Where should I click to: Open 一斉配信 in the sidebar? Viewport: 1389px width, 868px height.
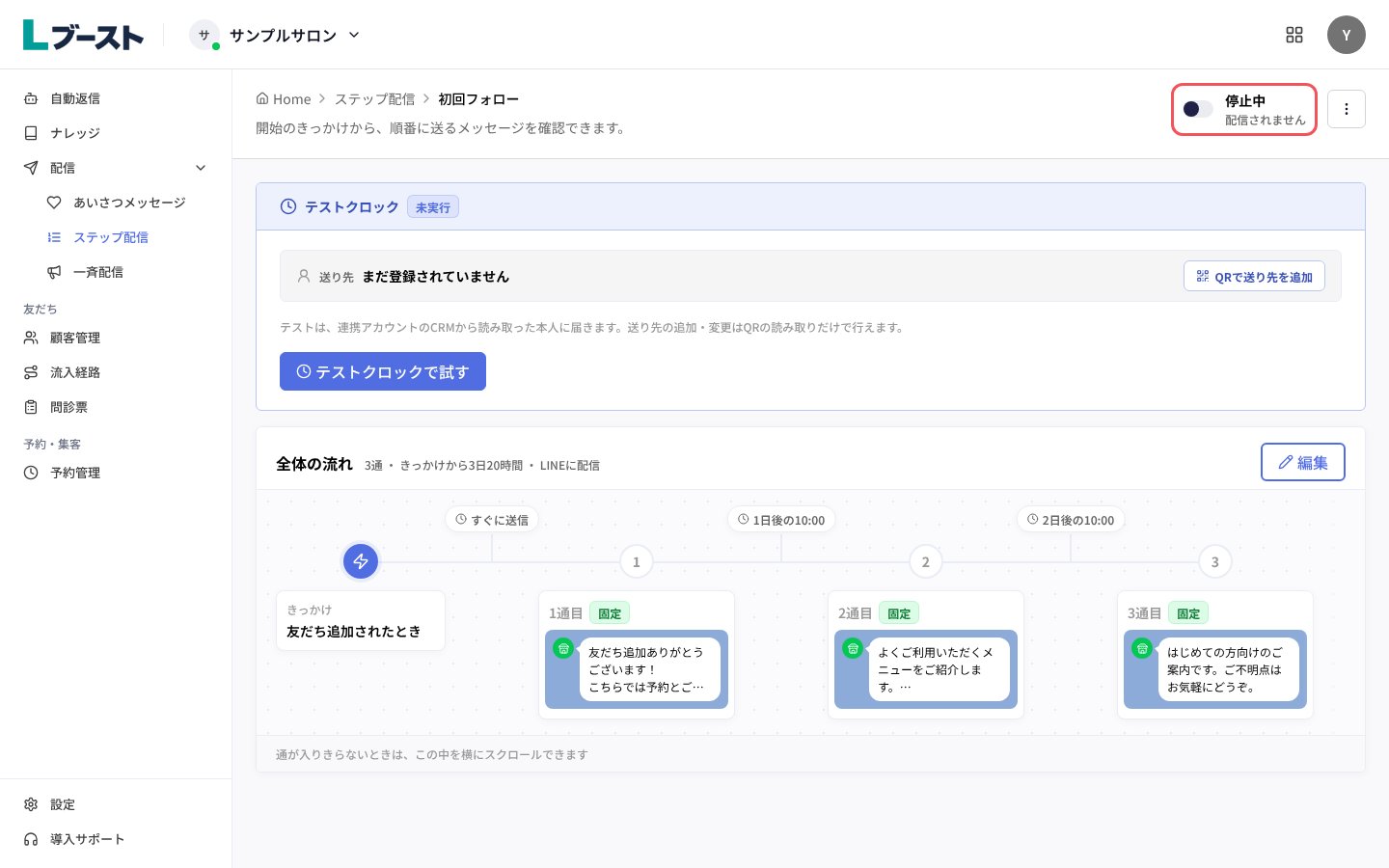coord(127,272)
